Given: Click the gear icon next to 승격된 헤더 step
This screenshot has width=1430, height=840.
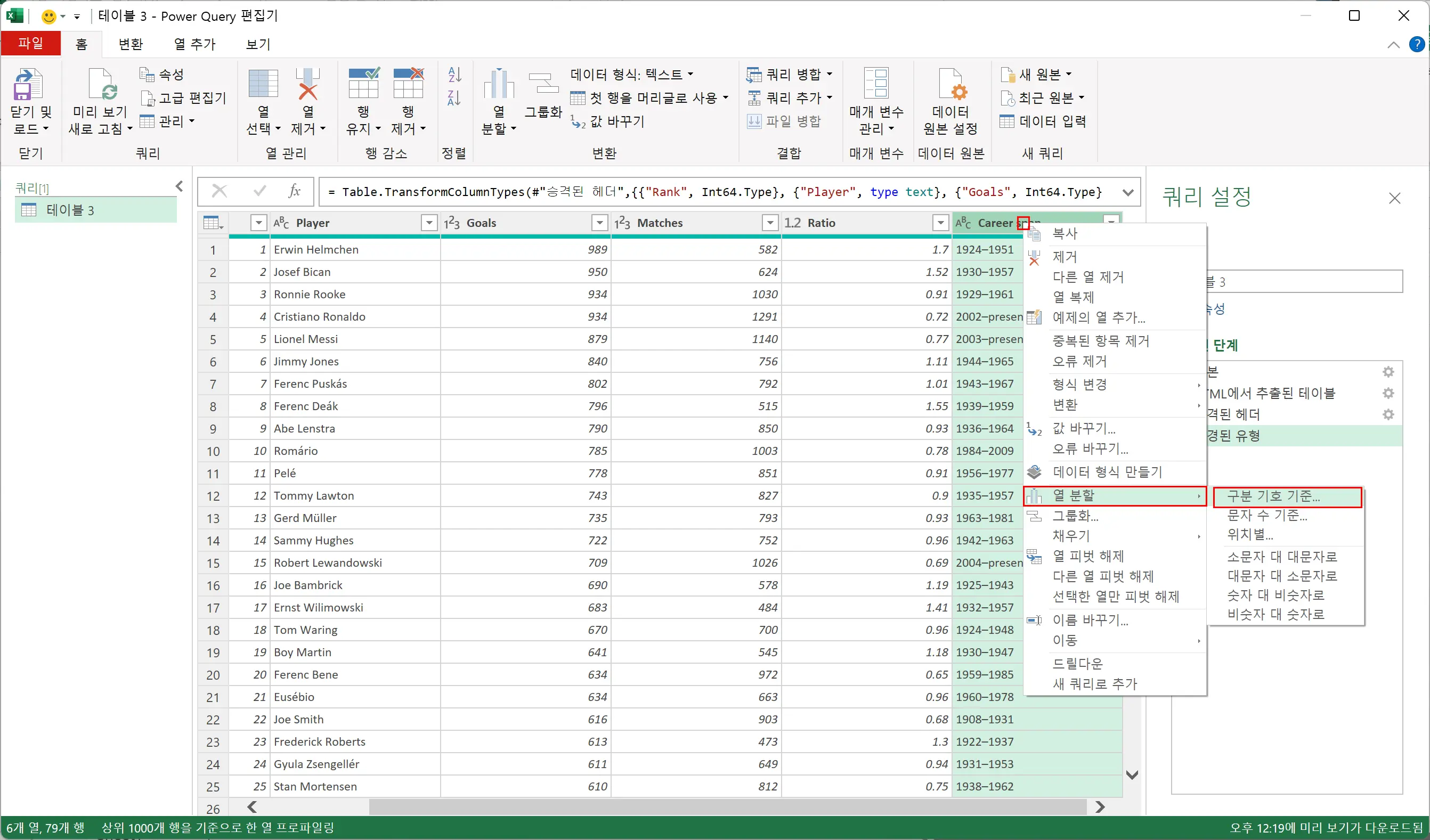Looking at the screenshot, I should (x=1388, y=414).
